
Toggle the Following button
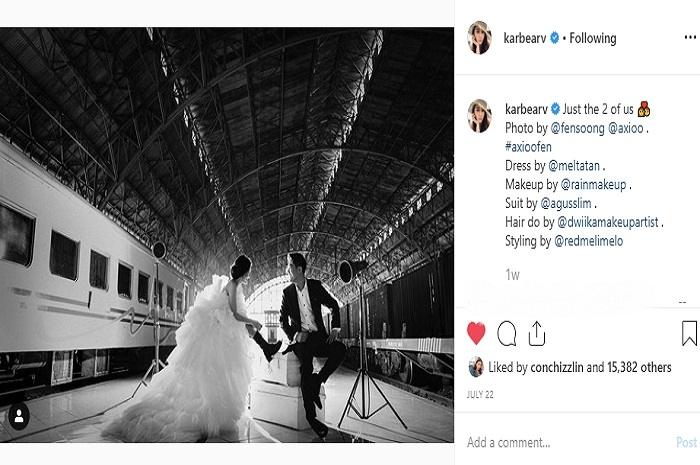point(593,38)
